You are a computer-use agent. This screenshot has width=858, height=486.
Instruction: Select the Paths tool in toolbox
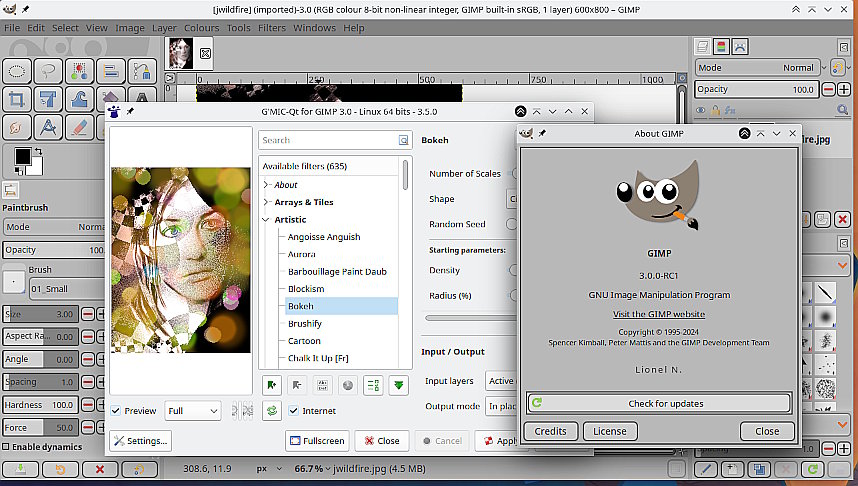pyautogui.click(x=142, y=71)
